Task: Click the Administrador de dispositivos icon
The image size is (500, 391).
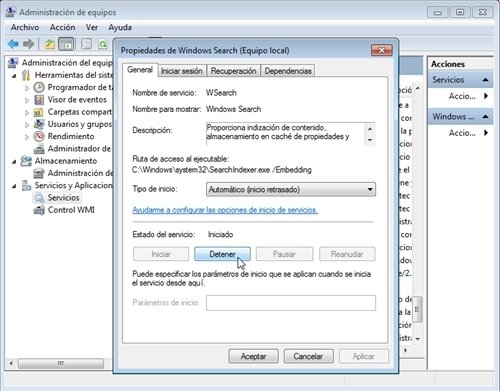Action: click(x=39, y=149)
